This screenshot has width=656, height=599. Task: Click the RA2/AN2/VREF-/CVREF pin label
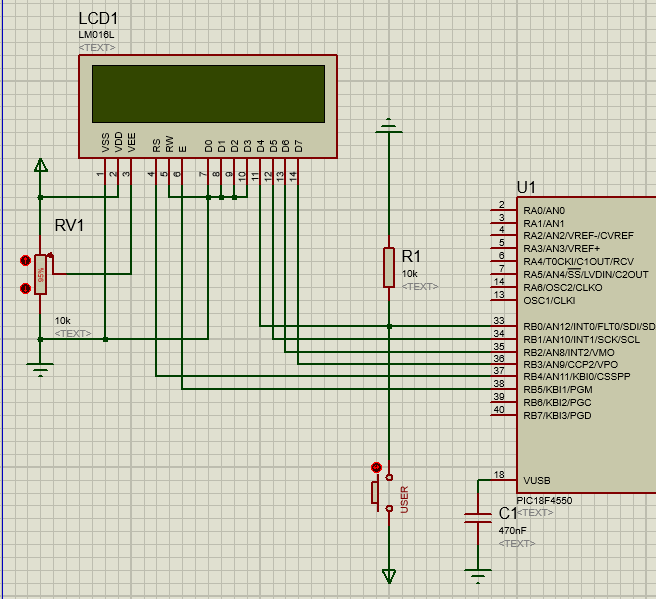[578, 236]
